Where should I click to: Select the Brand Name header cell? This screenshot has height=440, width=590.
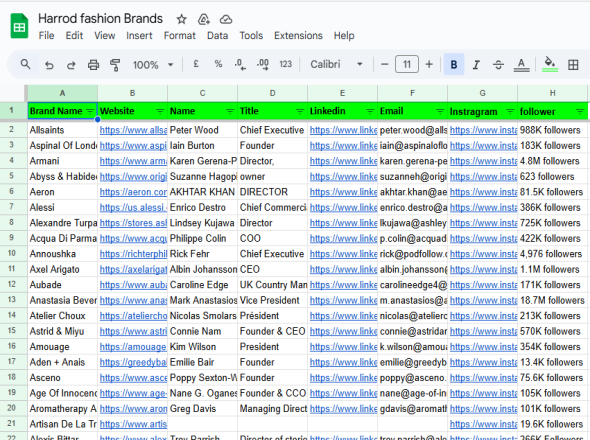point(62,111)
